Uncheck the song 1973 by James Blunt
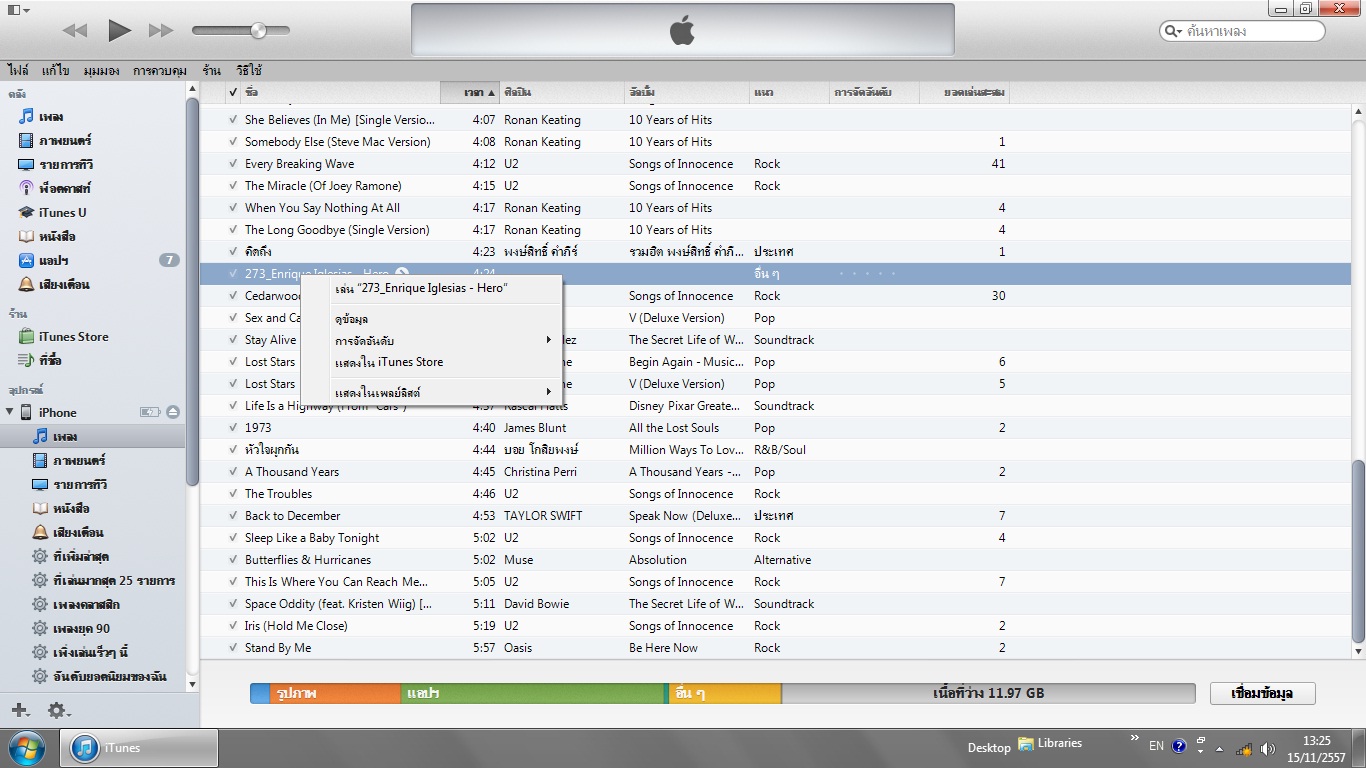 coord(233,428)
